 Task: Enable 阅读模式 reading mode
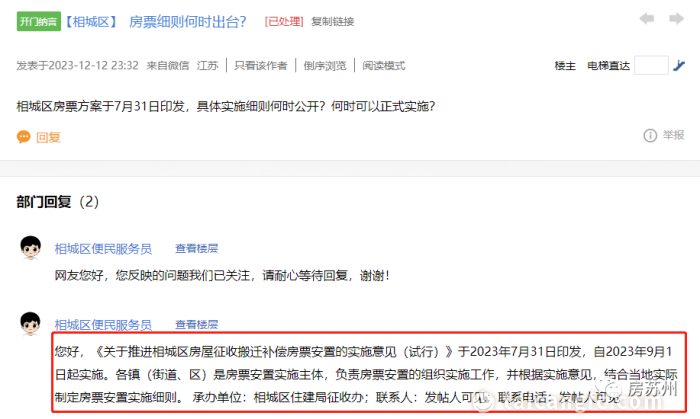[383, 66]
